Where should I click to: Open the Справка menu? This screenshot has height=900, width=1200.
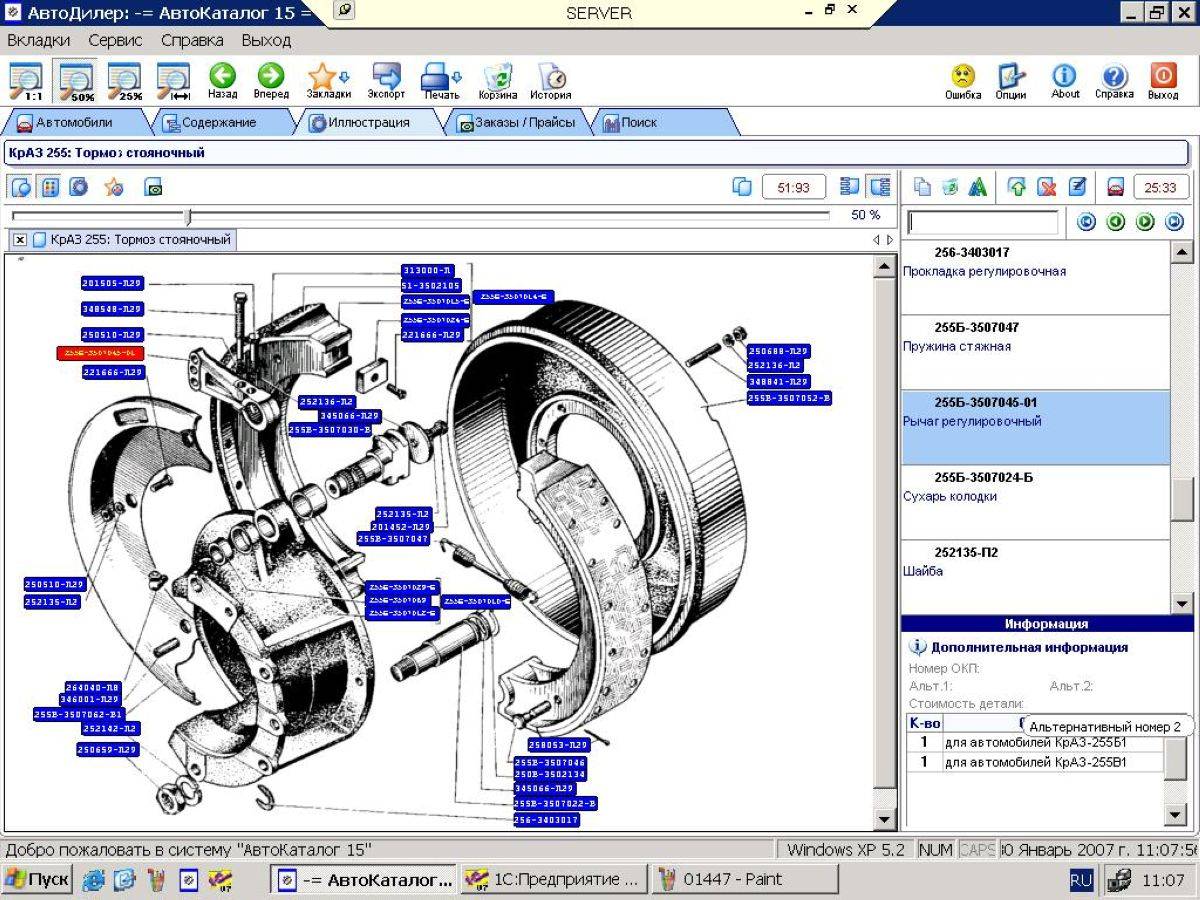click(192, 41)
